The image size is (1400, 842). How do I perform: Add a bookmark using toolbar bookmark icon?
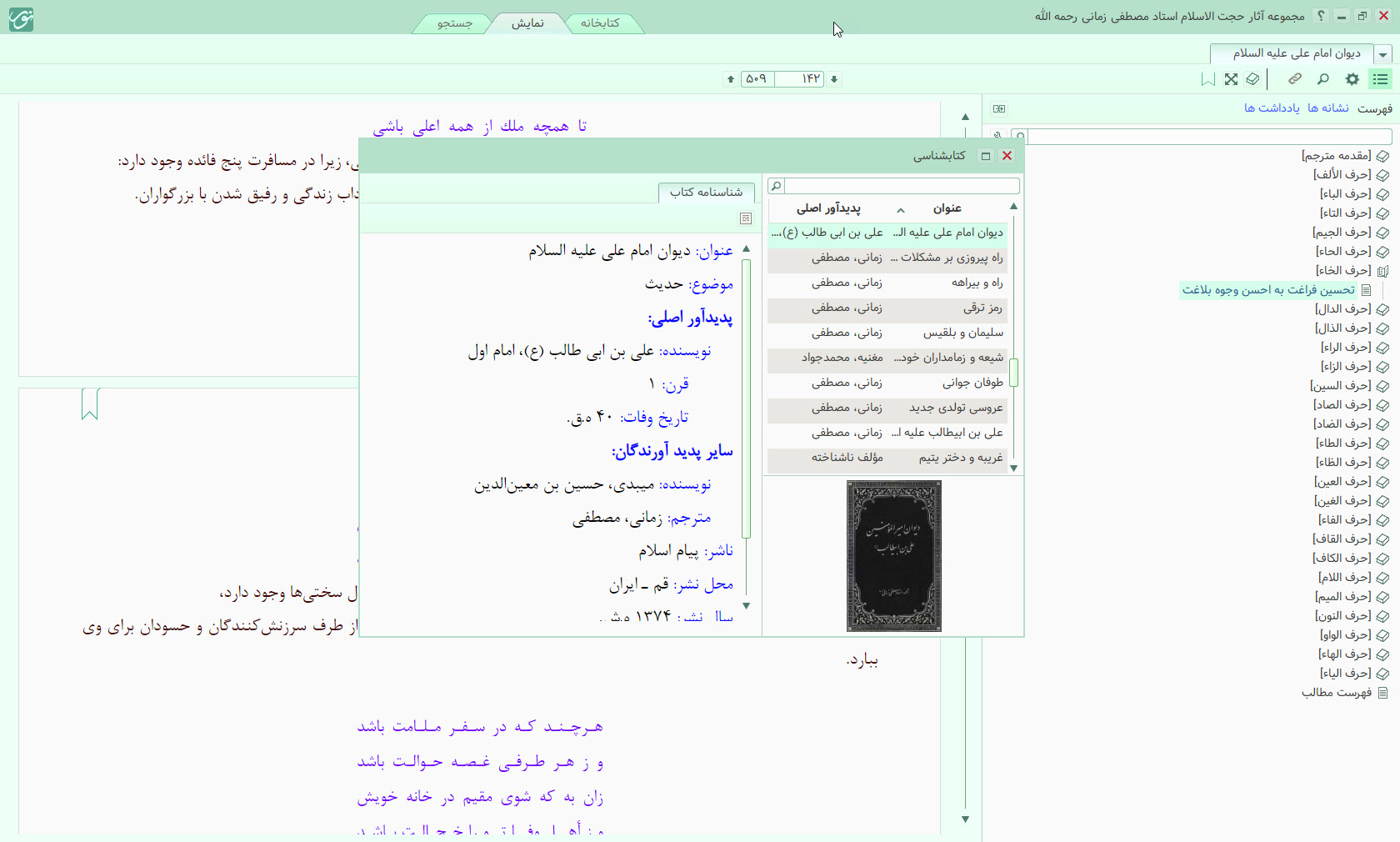(x=1207, y=79)
